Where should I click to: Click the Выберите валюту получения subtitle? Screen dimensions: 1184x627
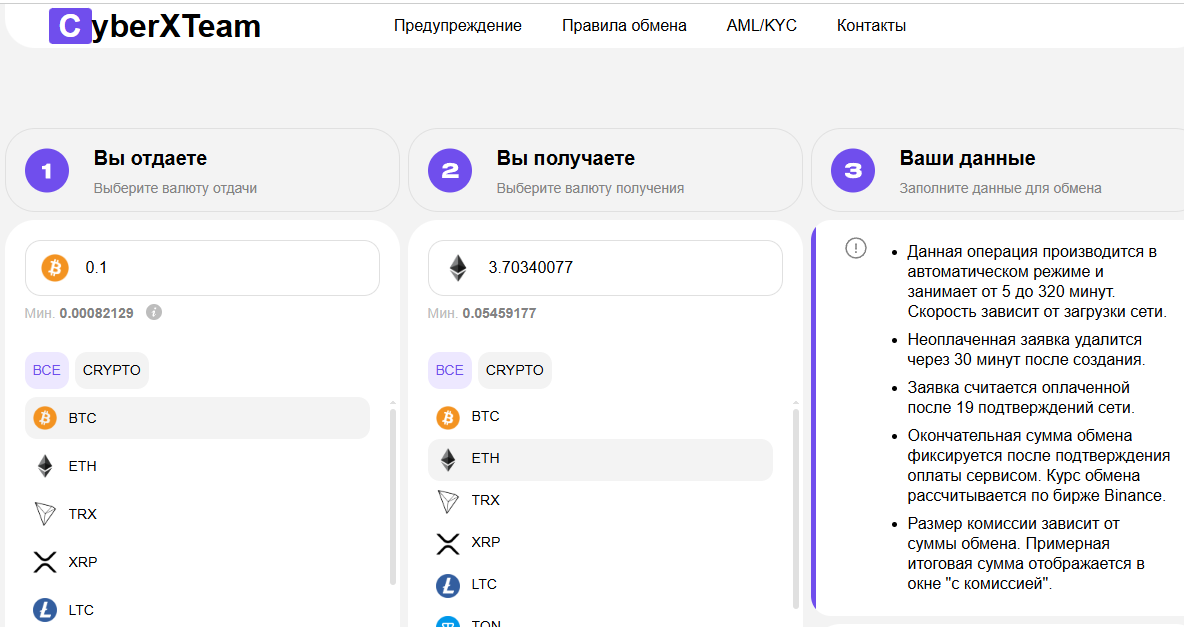590,188
